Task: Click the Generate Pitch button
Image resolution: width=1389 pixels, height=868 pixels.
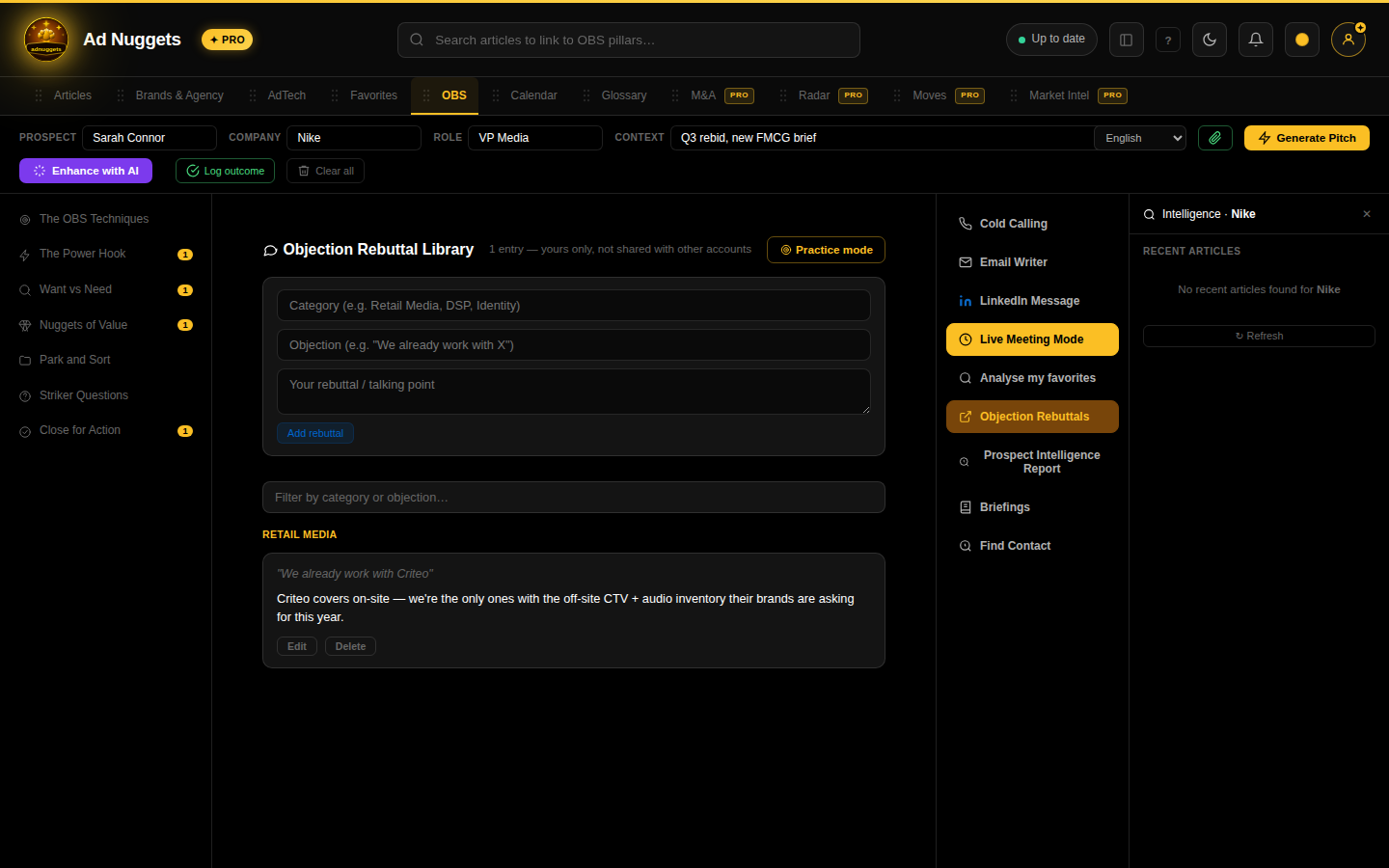Action: pyautogui.click(x=1307, y=138)
